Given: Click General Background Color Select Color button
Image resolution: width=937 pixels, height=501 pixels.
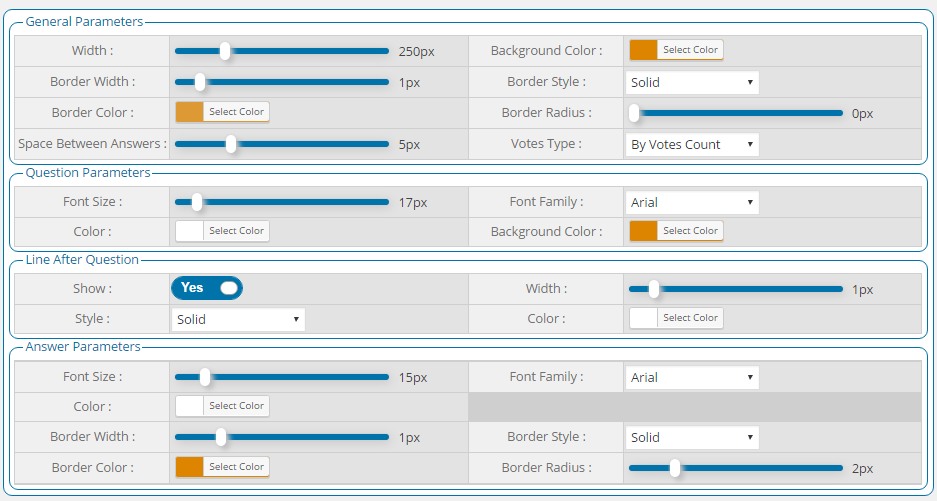Looking at the screenshot, I should pos(690,50).
